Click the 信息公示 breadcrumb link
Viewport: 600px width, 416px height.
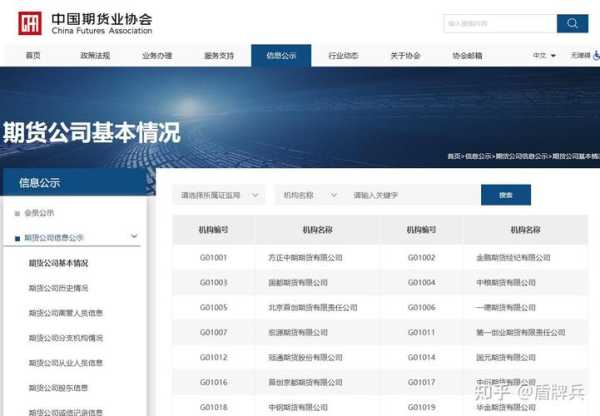click(x=478, y=156)
